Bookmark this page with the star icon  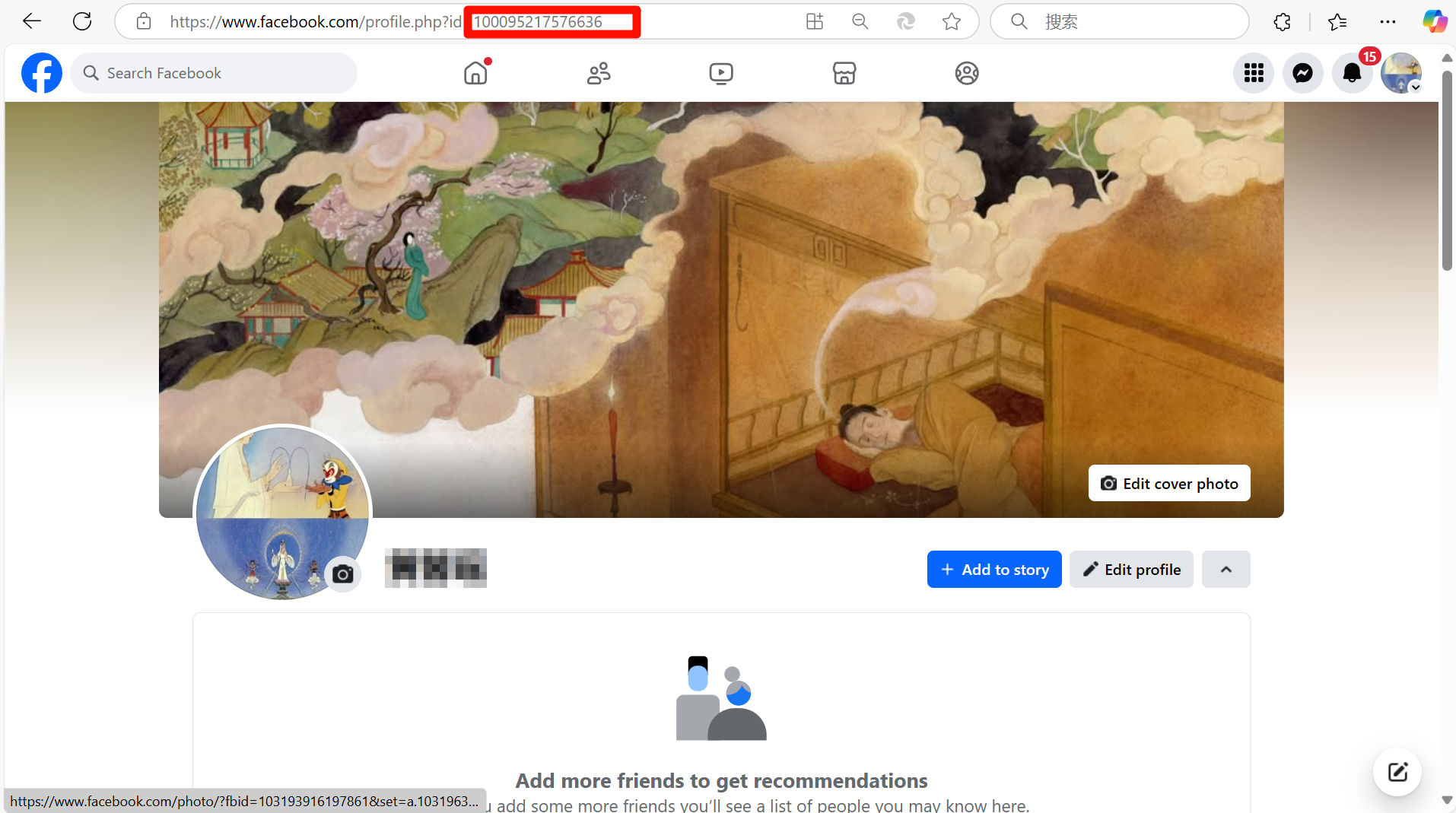click(952, 21)
